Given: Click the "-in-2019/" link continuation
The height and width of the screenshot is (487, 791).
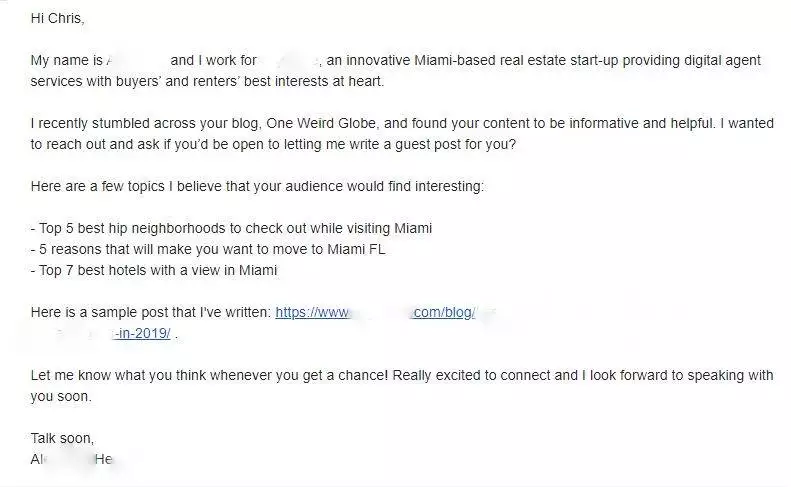Looking at the screenshot, I should tap(143, 333).
